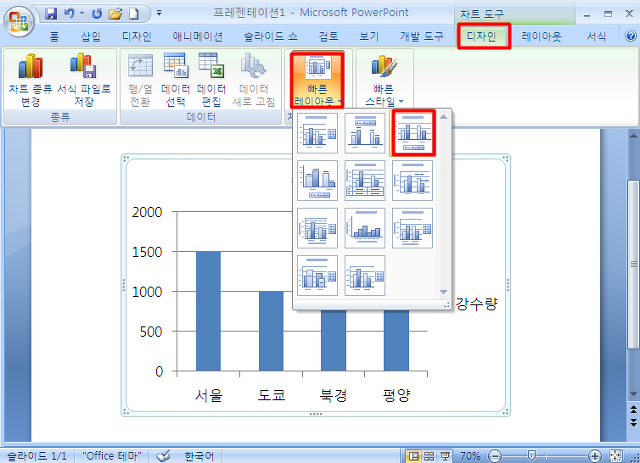The width and height of the screenshot is (640, 463).
Task: Click 데이터 새로 고침 button
Action: point(253,80)
